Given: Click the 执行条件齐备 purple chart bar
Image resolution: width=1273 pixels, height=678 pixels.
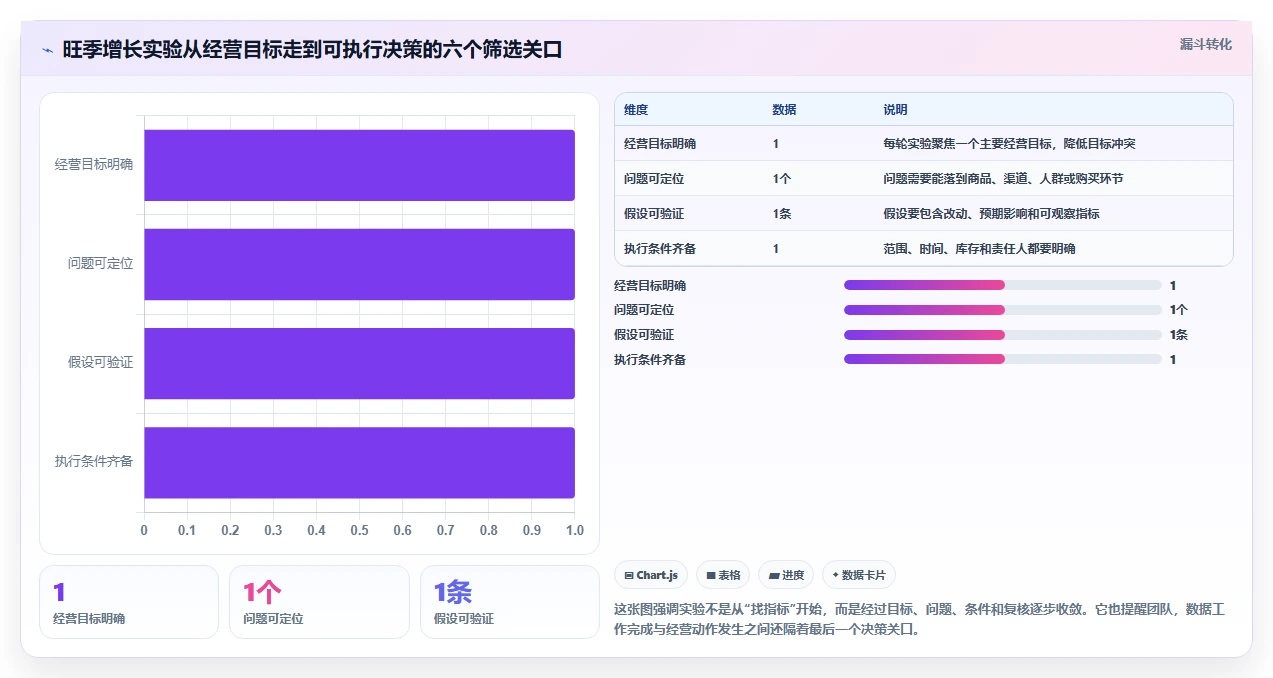Looking at the screenshot, I should [359, 462].
